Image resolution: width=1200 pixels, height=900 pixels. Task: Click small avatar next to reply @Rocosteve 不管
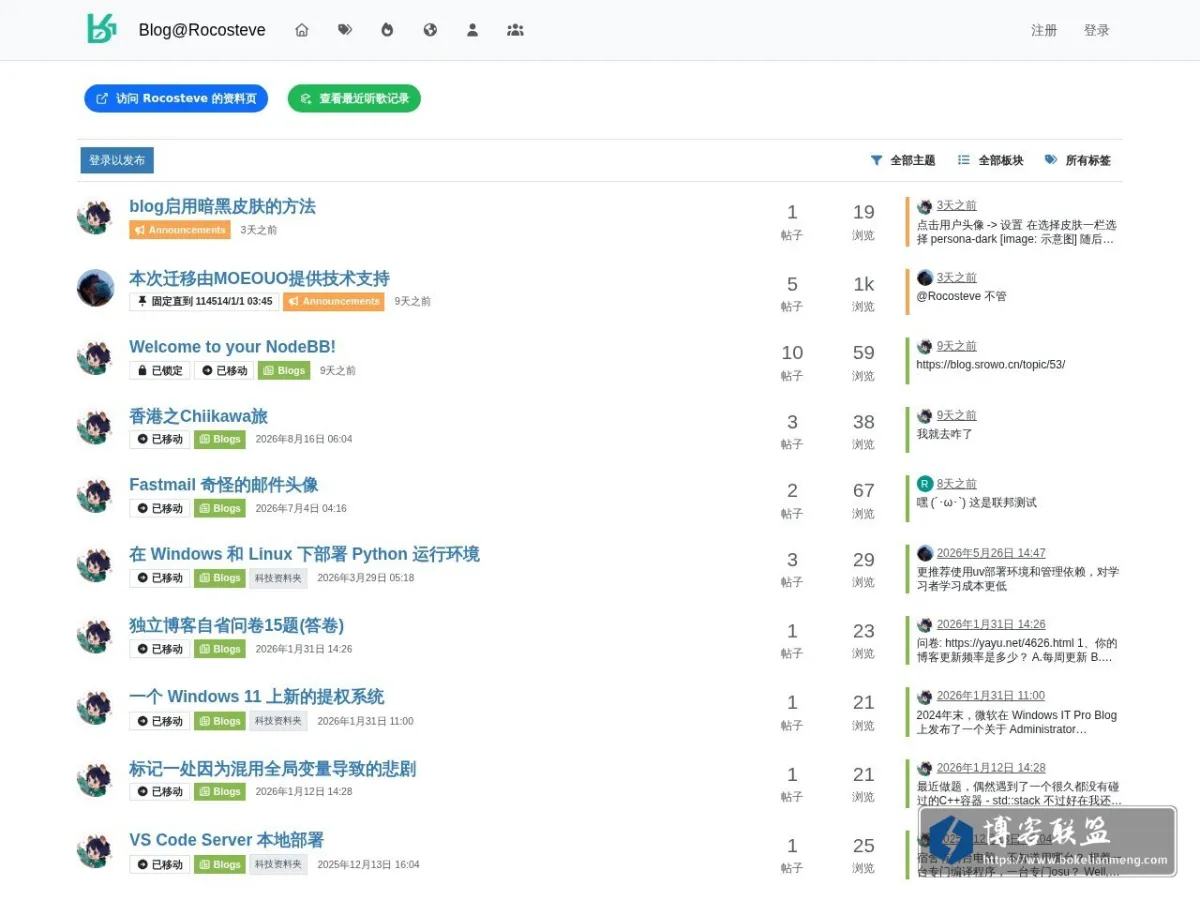pos(925,278)
